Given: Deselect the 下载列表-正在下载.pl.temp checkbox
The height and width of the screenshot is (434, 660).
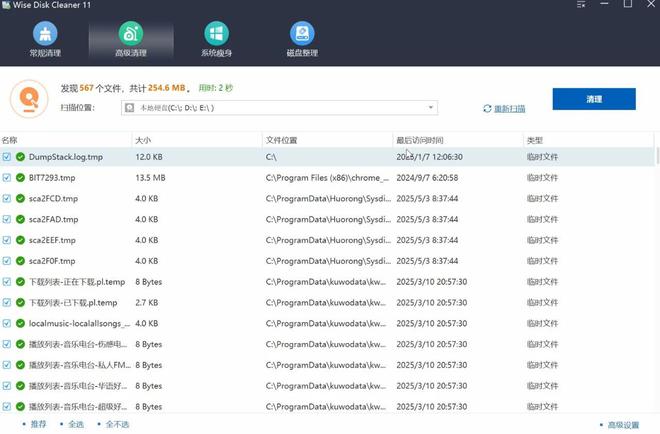Looking at the screenshot, I should [7, 282].
